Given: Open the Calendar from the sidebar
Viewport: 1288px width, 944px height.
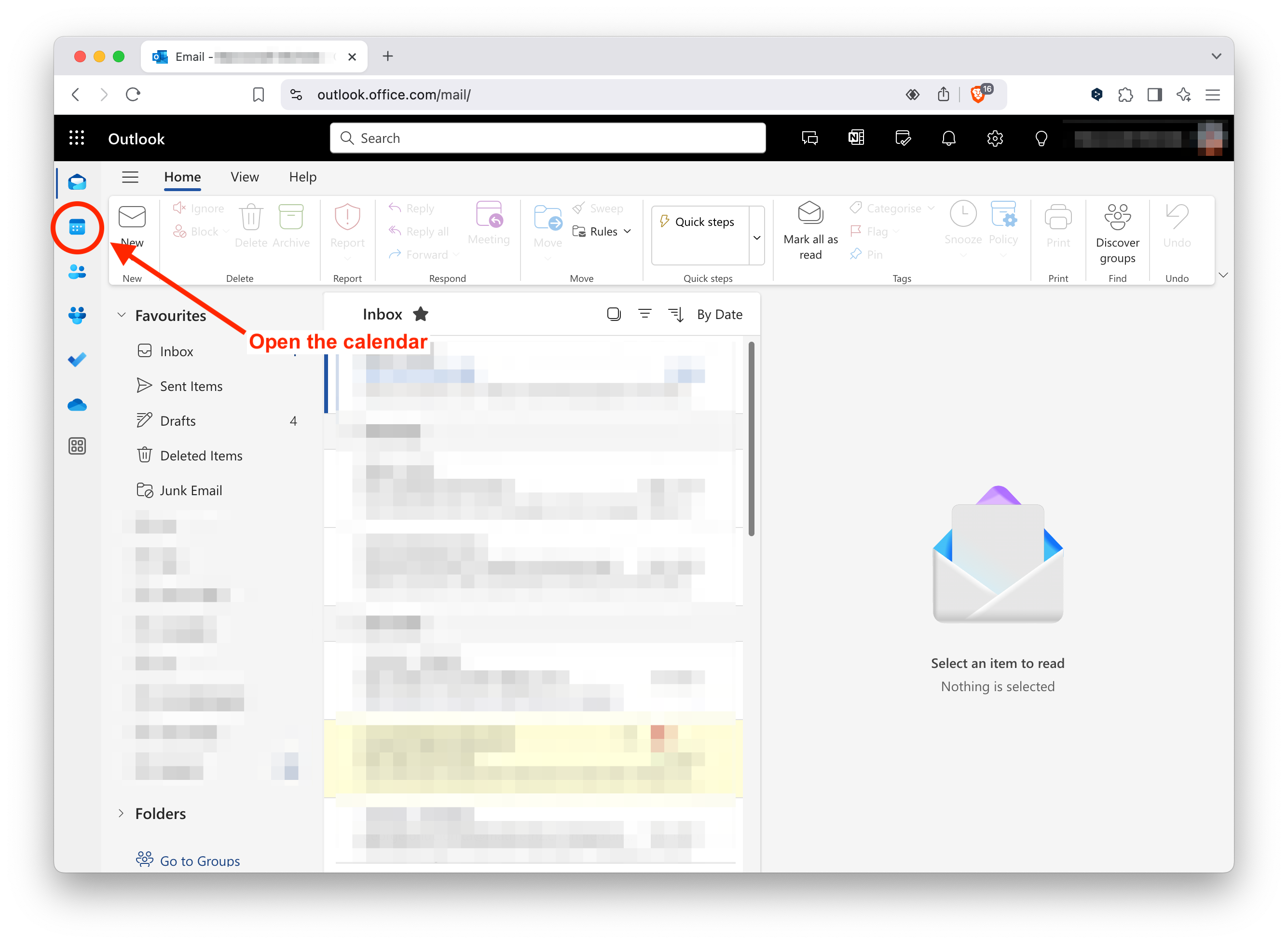Looking at the screenshot, I should tap(77, 227).
